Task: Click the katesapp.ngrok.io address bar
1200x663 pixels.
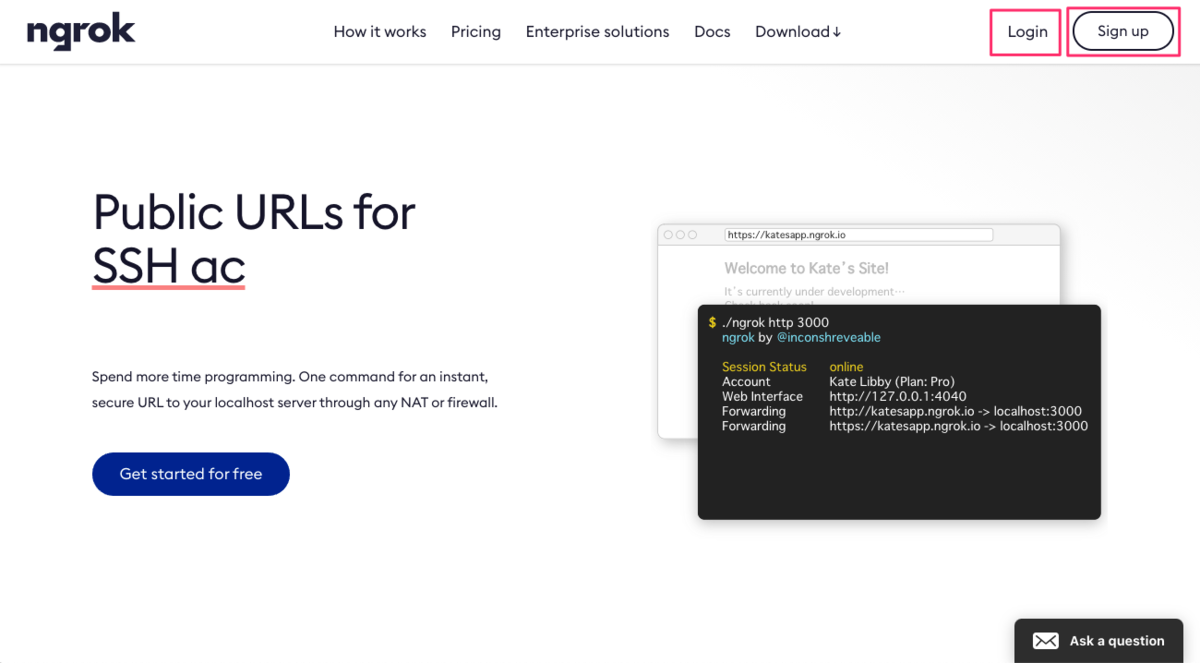Action: coord(859,235)
